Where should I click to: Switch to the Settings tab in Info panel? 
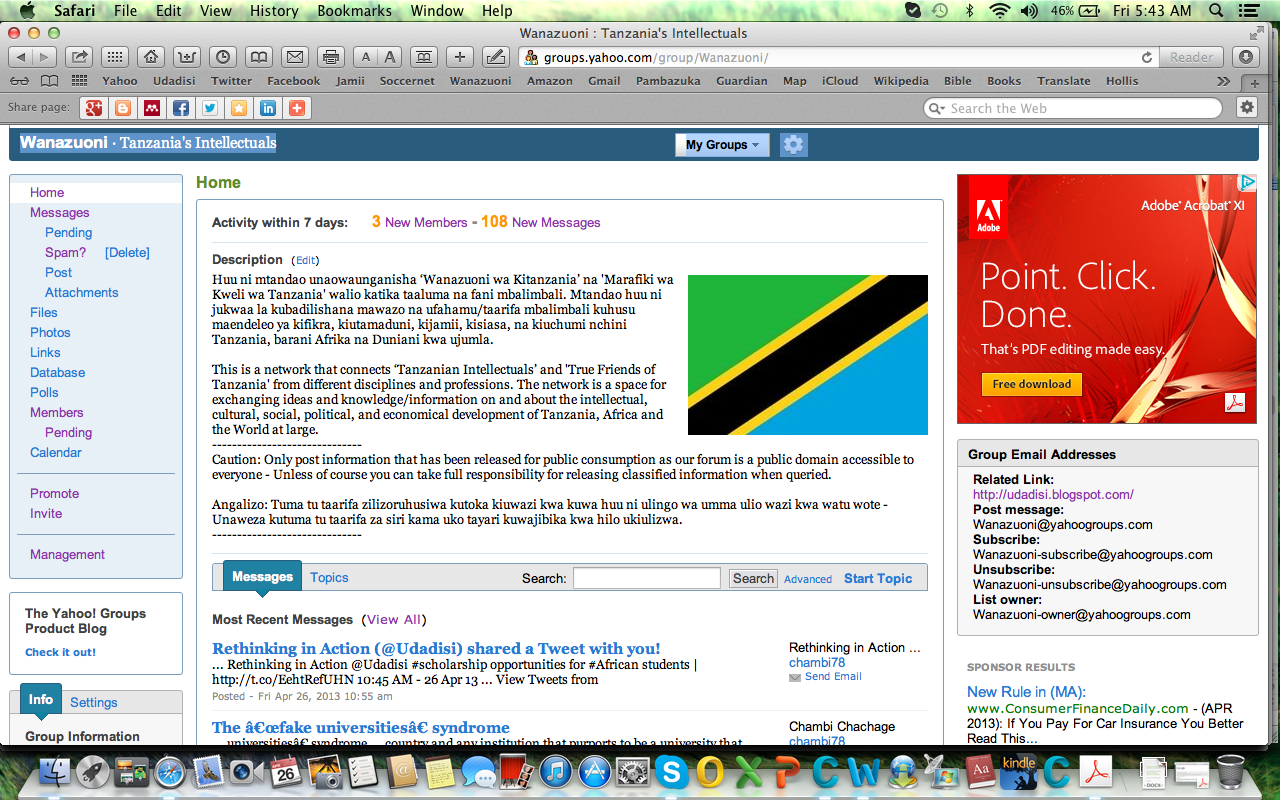[x=94, y=703]
